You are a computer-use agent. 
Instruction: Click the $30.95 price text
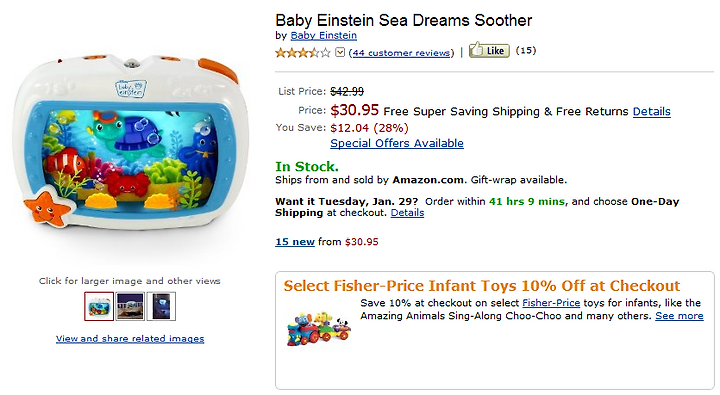[x=354, y=110]
